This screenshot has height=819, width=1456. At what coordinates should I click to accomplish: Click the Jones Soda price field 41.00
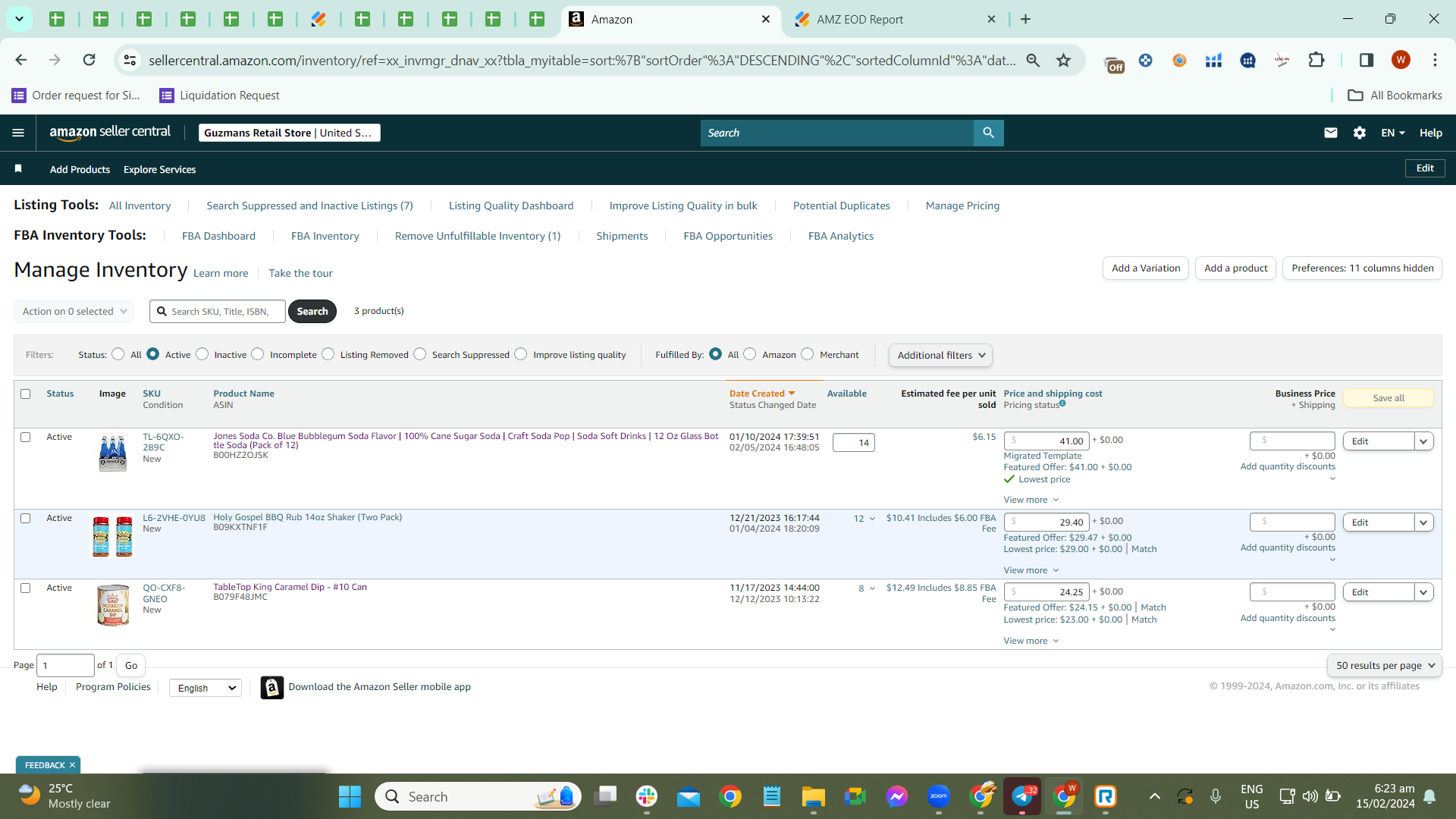(1046, 441)
